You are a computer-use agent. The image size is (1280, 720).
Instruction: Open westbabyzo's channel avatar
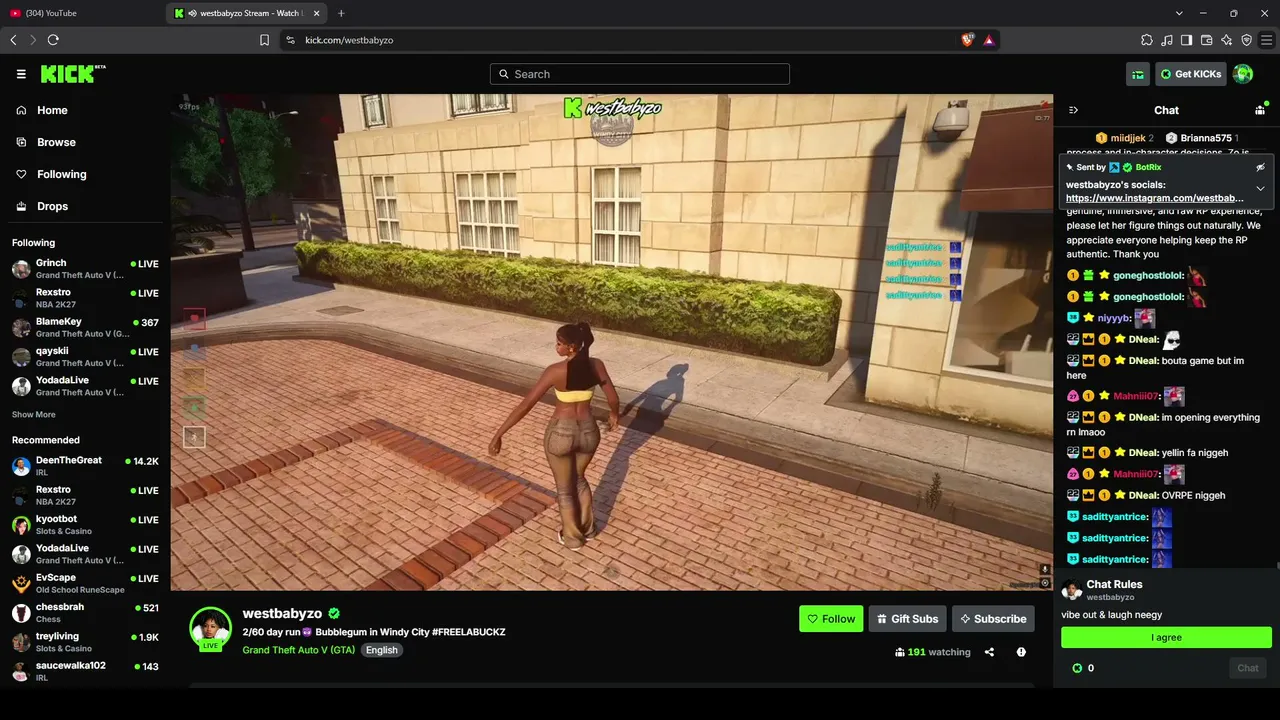tap(211, 628)
